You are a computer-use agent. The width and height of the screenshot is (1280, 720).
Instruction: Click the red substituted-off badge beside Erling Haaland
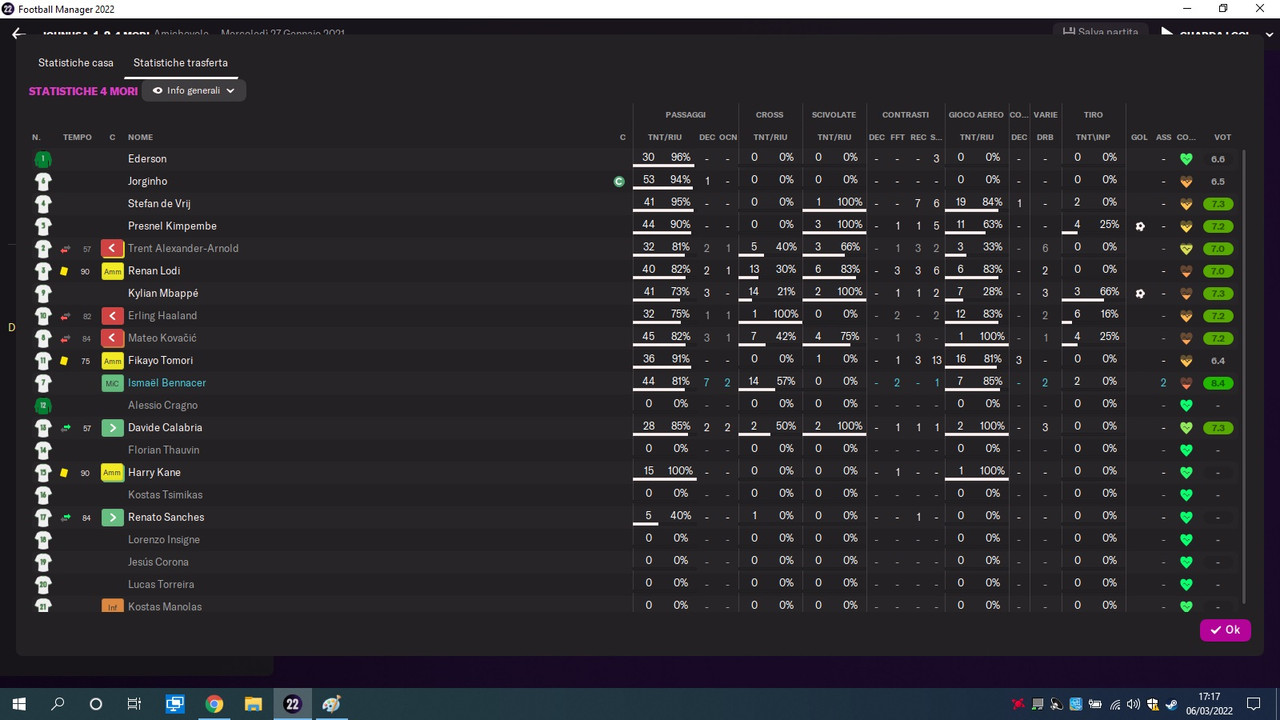tap(112, 316)
